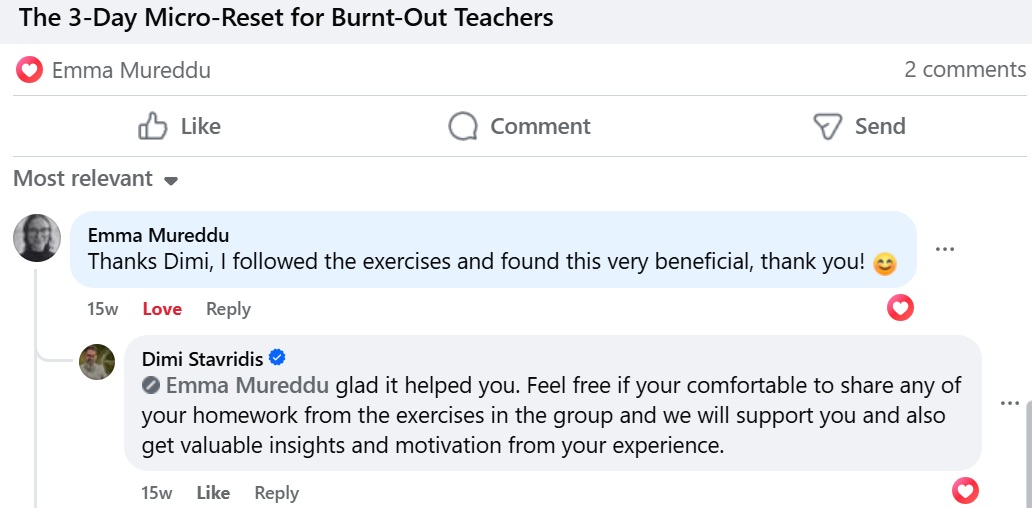This screenshot has width=1032, height=508.
Task: Open heart reaction on Emma's comment
Action: (x=900, y=308)
